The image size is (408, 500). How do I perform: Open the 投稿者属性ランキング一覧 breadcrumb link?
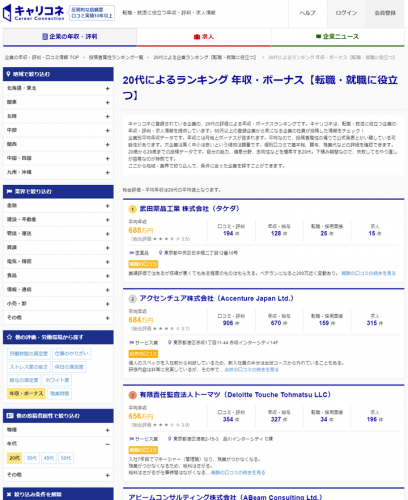pos(116,57)
